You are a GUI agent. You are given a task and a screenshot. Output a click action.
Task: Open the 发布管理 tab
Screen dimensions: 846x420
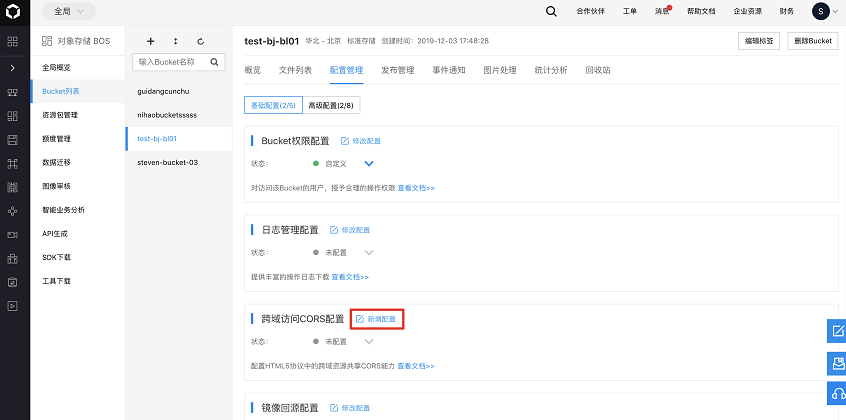tap(398, 70)
